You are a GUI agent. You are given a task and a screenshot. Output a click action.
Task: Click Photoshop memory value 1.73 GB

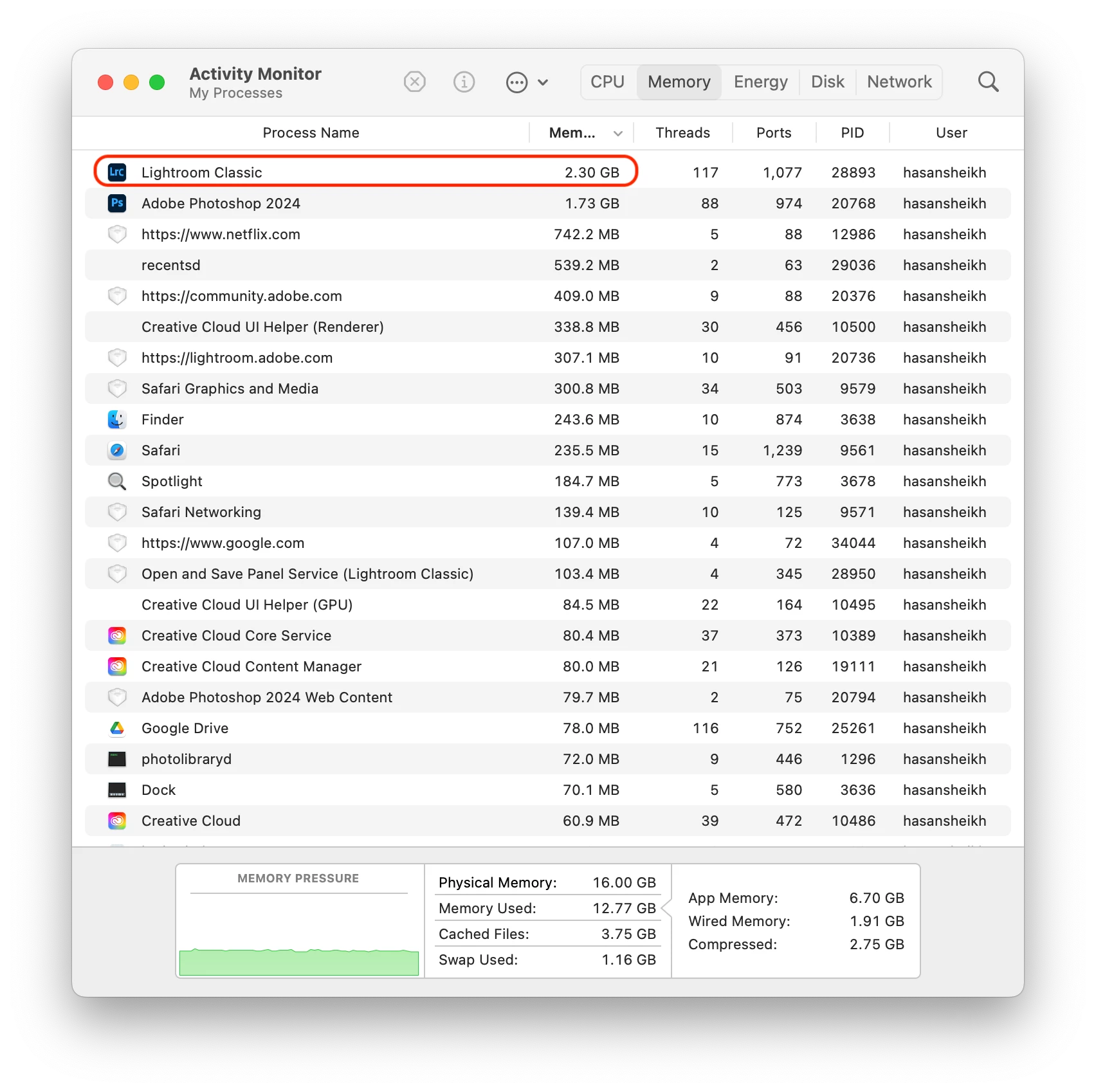coord(592,203)
